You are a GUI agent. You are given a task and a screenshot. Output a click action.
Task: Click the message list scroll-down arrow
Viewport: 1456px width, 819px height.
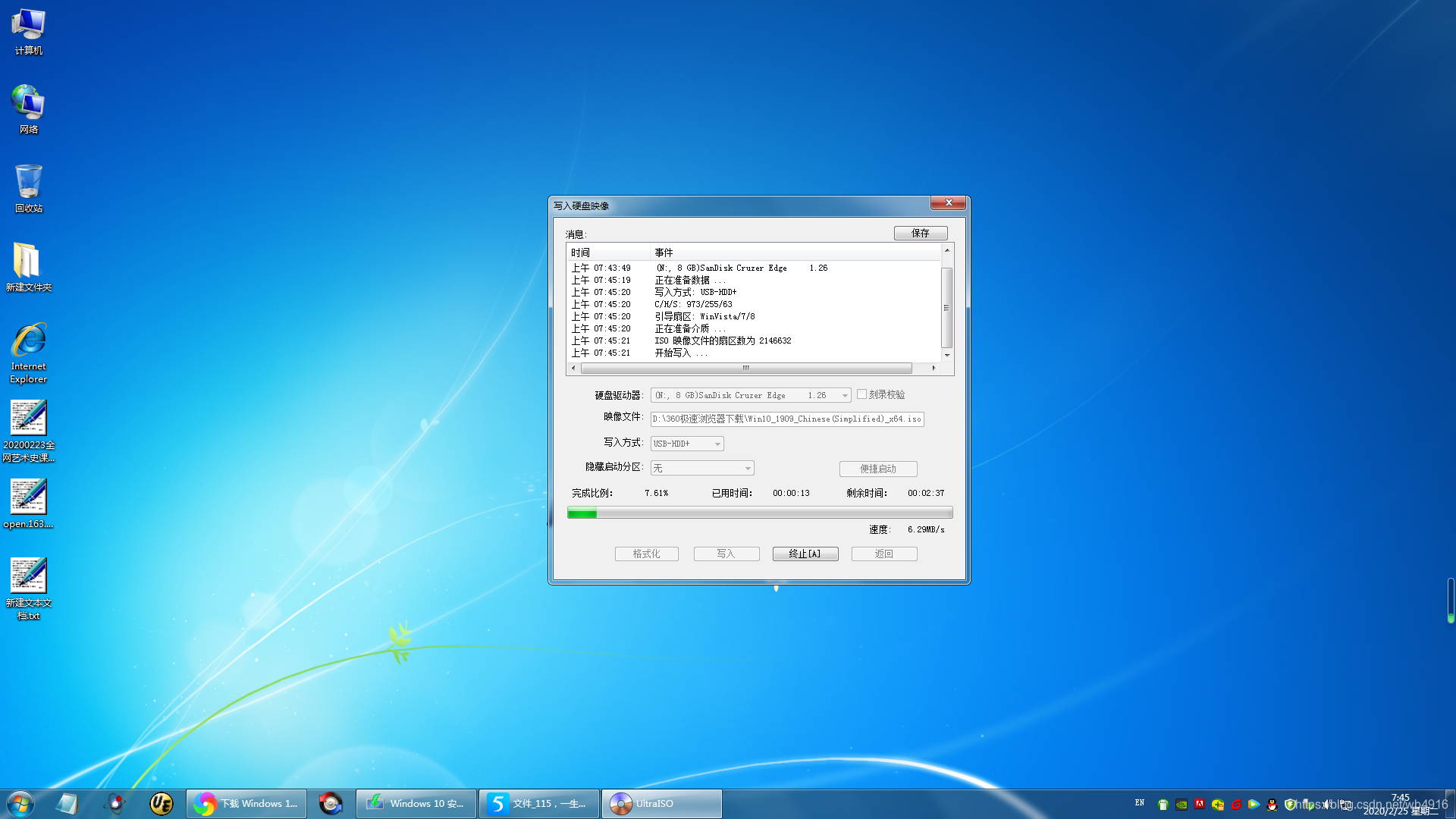[947, 355]
